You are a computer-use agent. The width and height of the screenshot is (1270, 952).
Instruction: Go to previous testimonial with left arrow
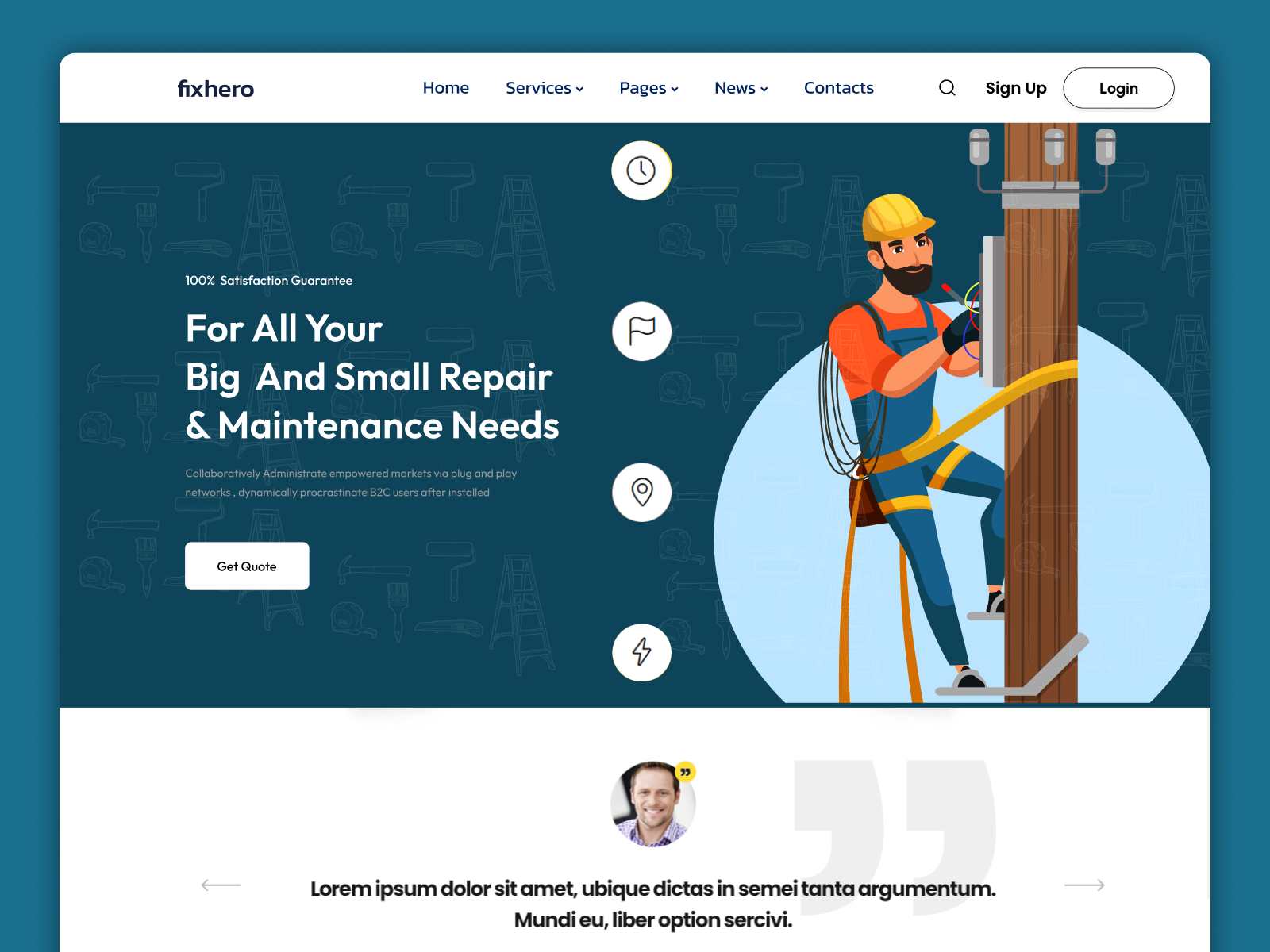click(221, 885)
